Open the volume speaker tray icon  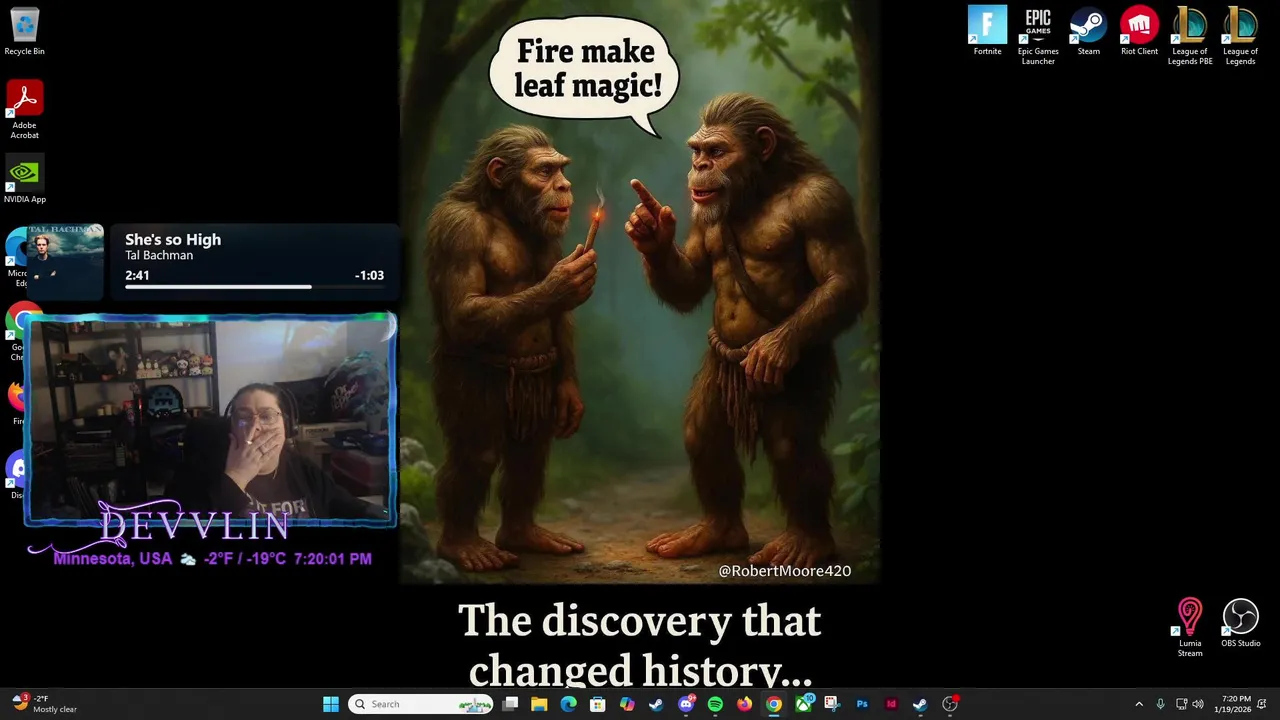click(1198, 704)
